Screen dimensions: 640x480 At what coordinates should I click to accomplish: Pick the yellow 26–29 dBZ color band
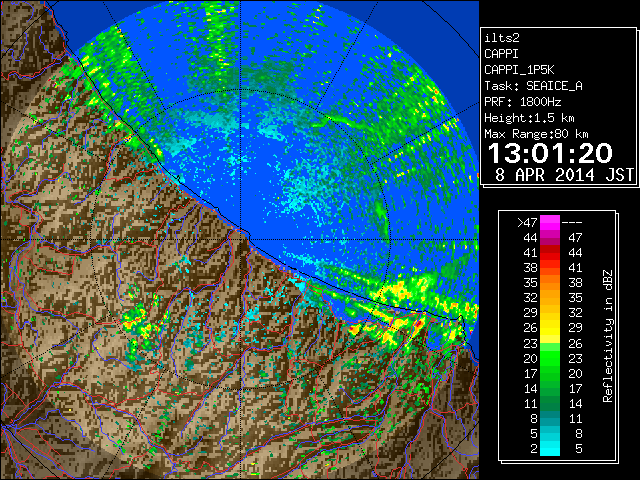click(x=550, y=328)
